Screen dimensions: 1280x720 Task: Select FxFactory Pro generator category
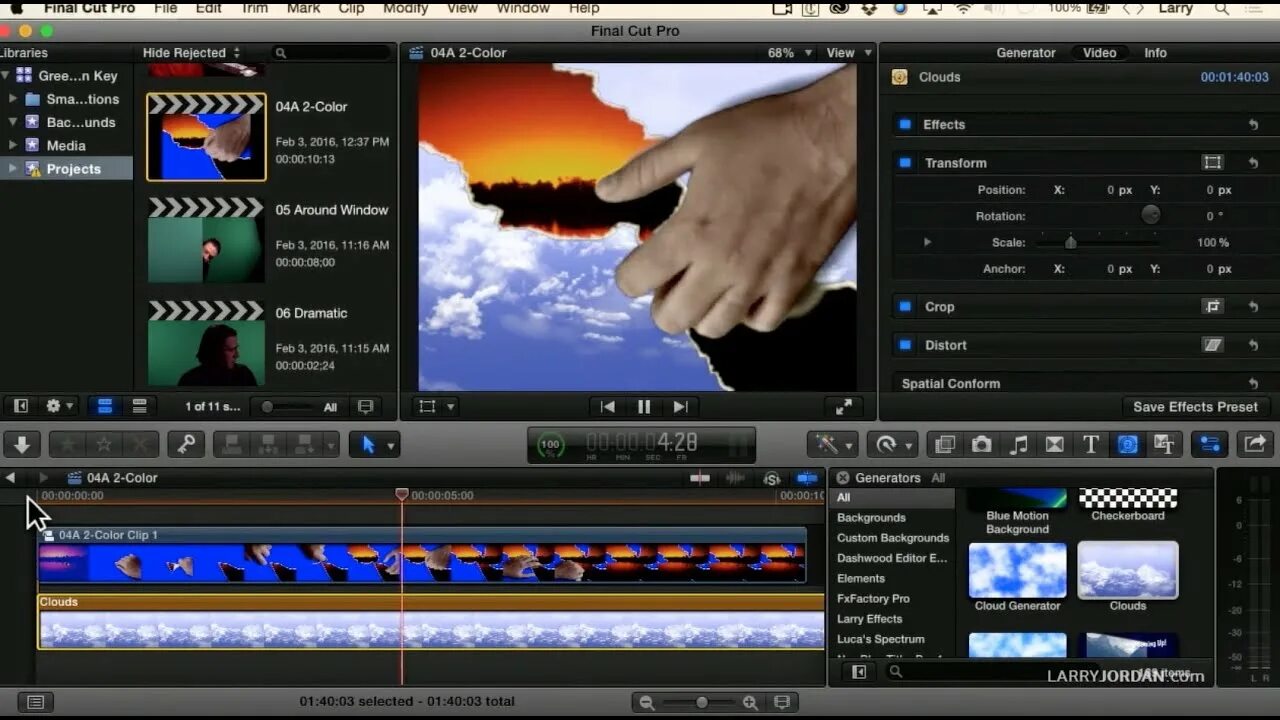pos(873,599)
